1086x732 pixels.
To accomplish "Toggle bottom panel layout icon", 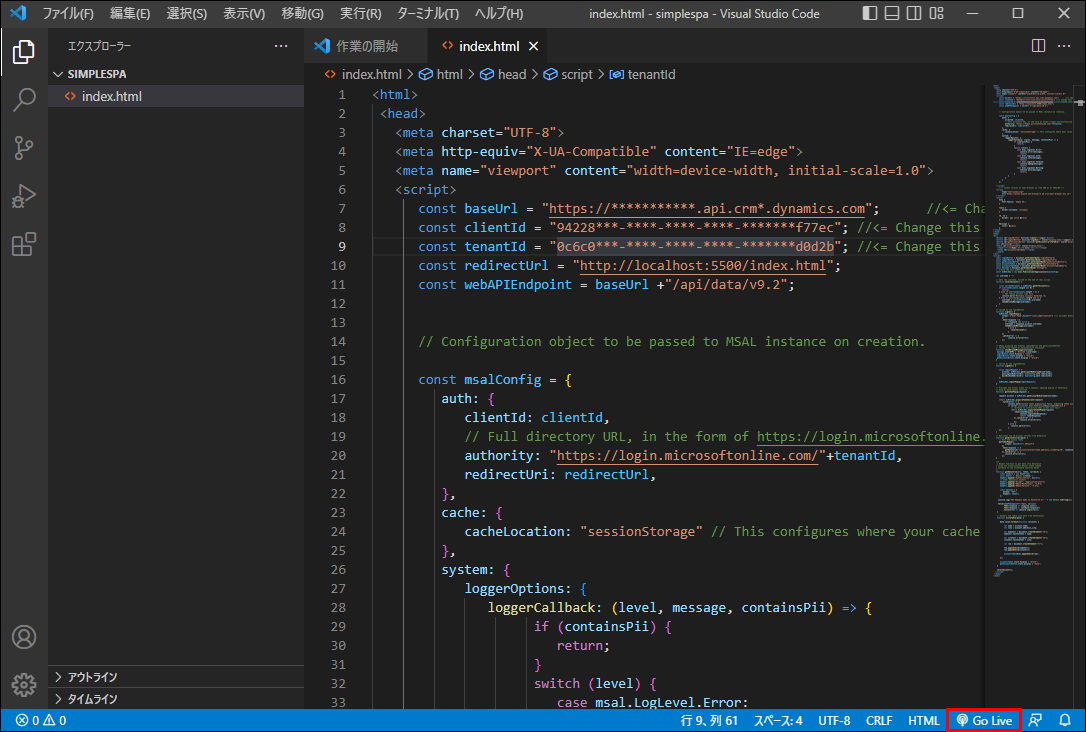I will pyautogui.click(x=892, y=13).
